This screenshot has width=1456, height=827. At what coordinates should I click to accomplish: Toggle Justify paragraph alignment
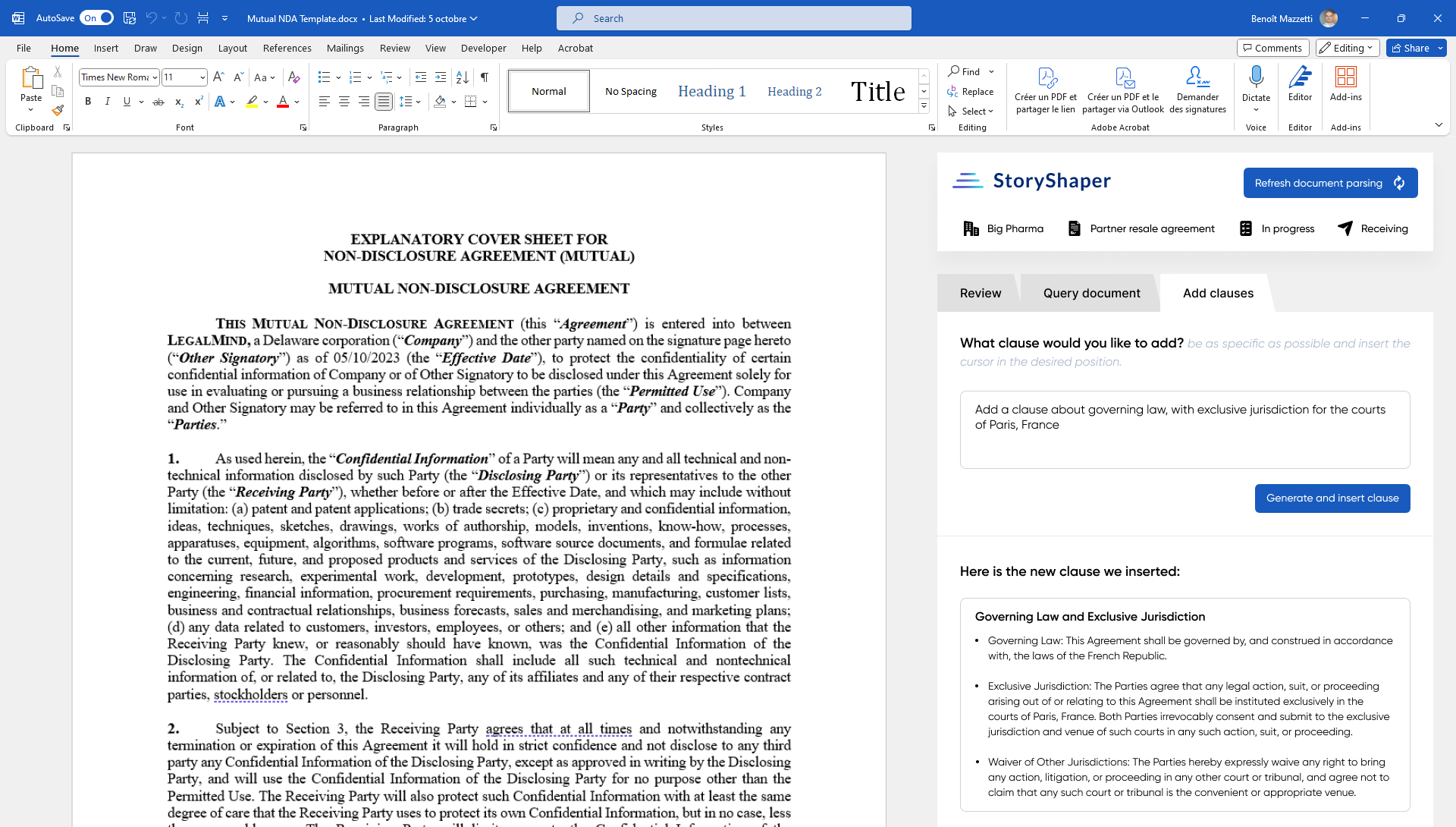384,102
